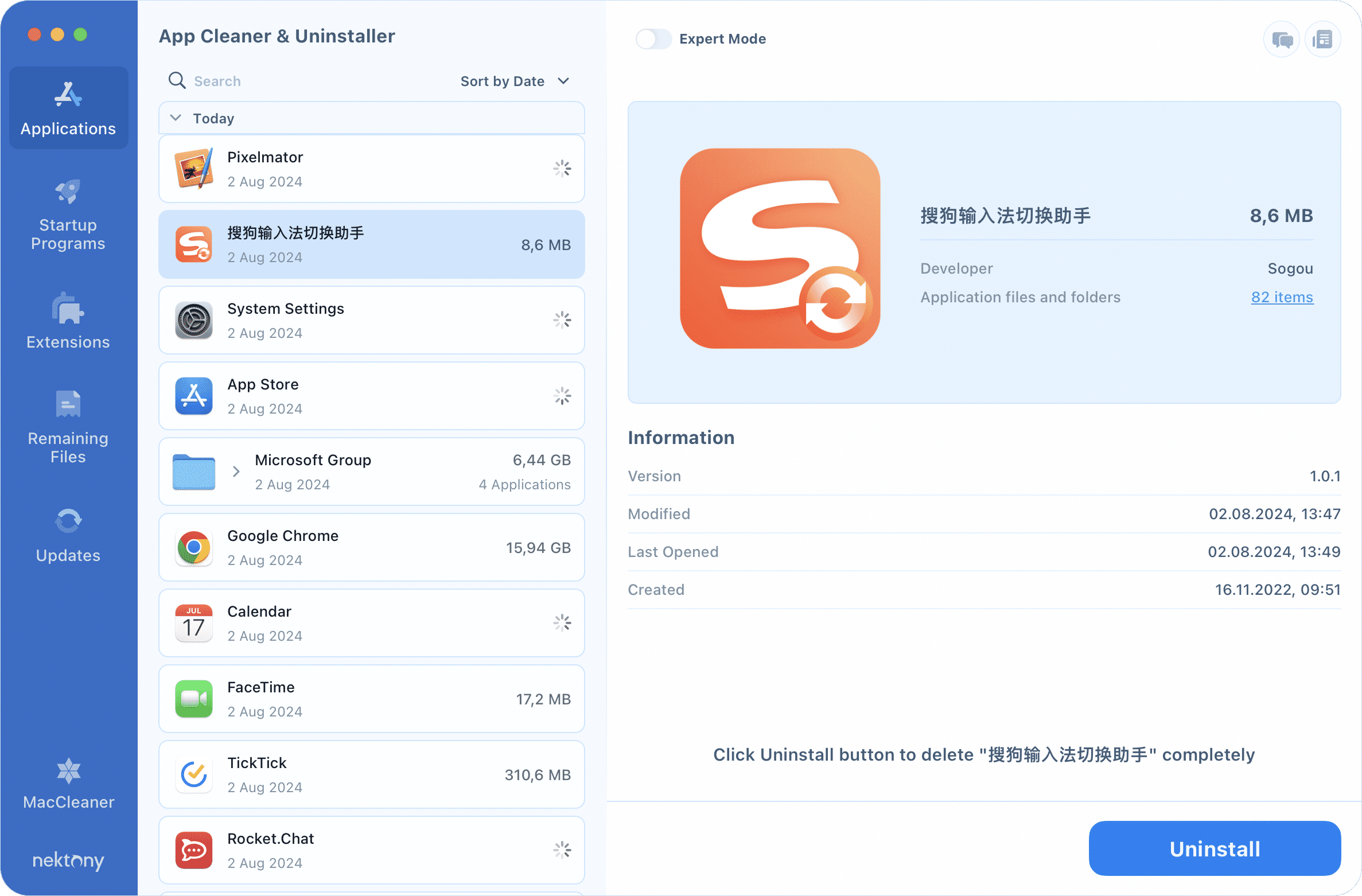
Task: Click the FaceTime app icon
Action: [193, 698]
